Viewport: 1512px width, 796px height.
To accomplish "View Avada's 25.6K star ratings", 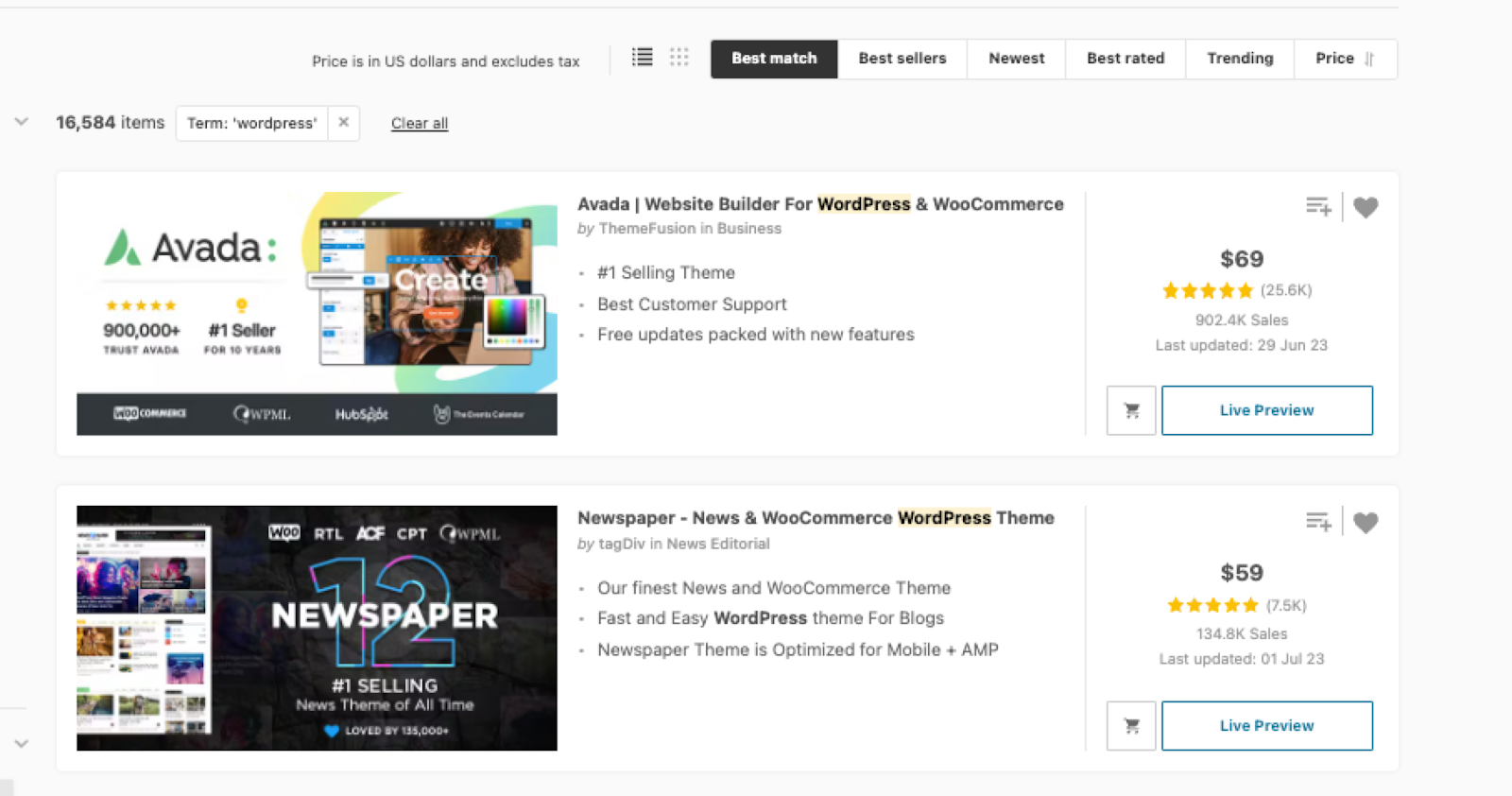I will (x=1237, y=290).
